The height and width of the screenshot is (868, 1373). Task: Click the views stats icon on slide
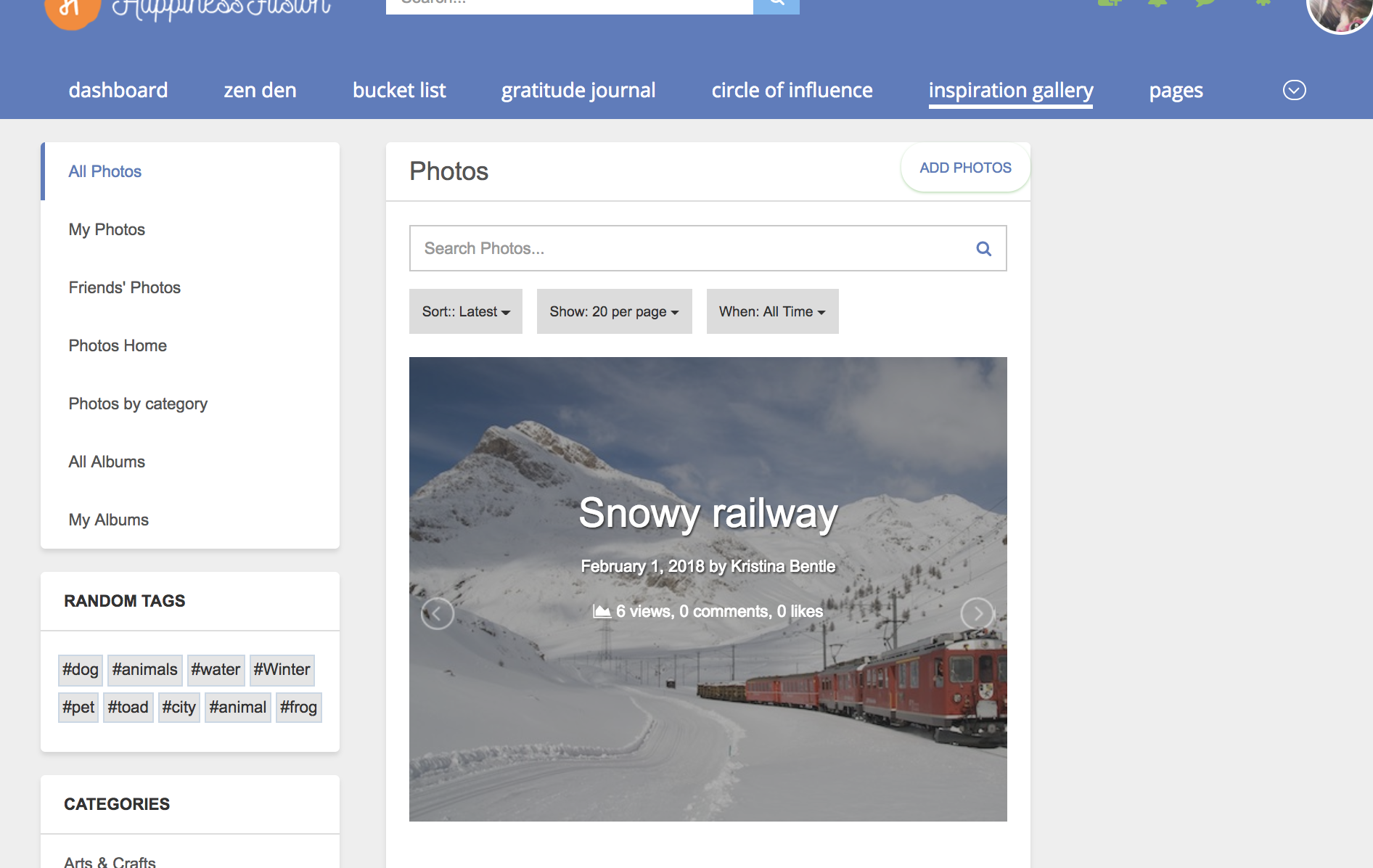coord(602,611)
